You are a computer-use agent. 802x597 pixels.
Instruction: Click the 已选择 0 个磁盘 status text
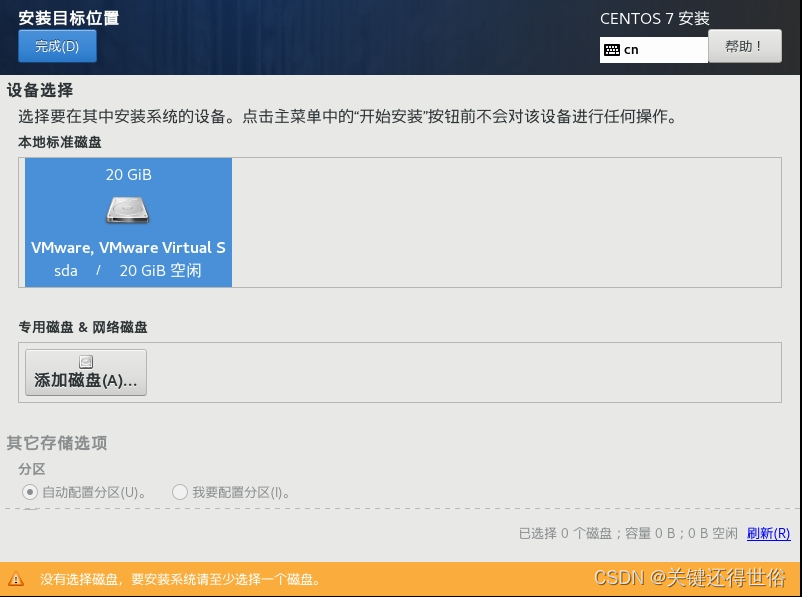pos(628,534)
